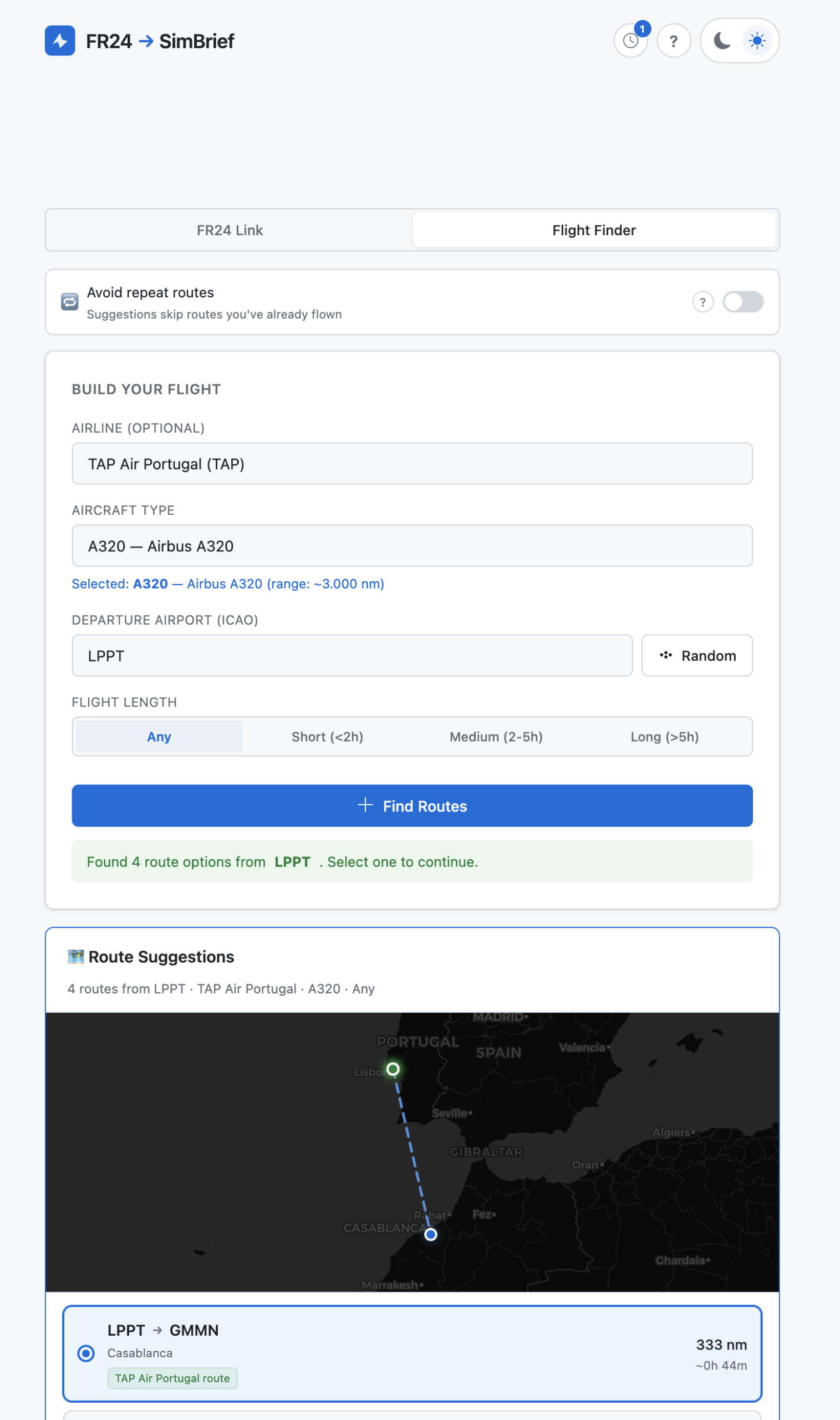Click the avoid repeat routes info icon
The width and height of the screenshot is (840, 1420).
(x=702, y=302)
